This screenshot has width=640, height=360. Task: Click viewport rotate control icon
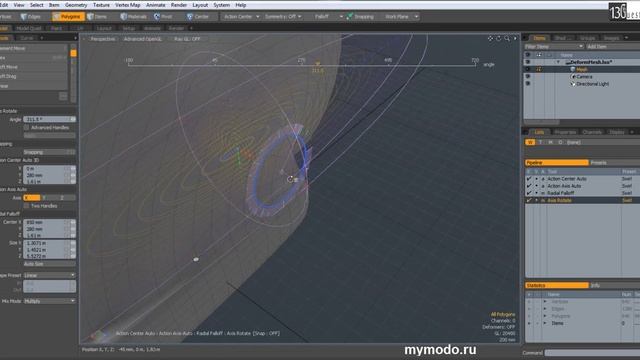[499, 38]
